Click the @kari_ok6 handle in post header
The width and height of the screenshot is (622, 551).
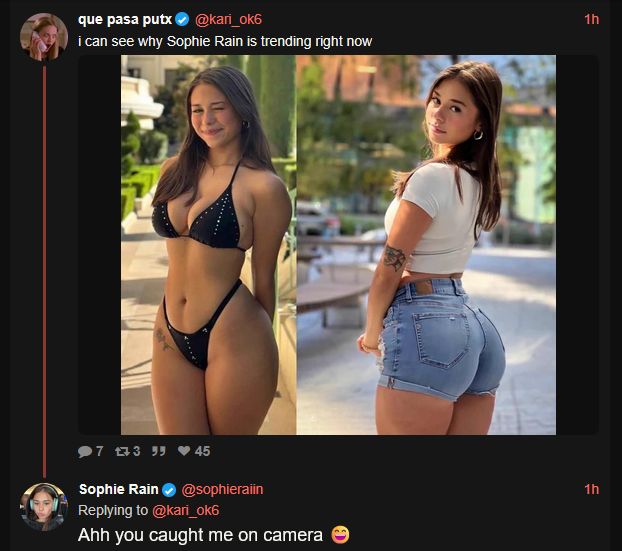tap(228, 19)
